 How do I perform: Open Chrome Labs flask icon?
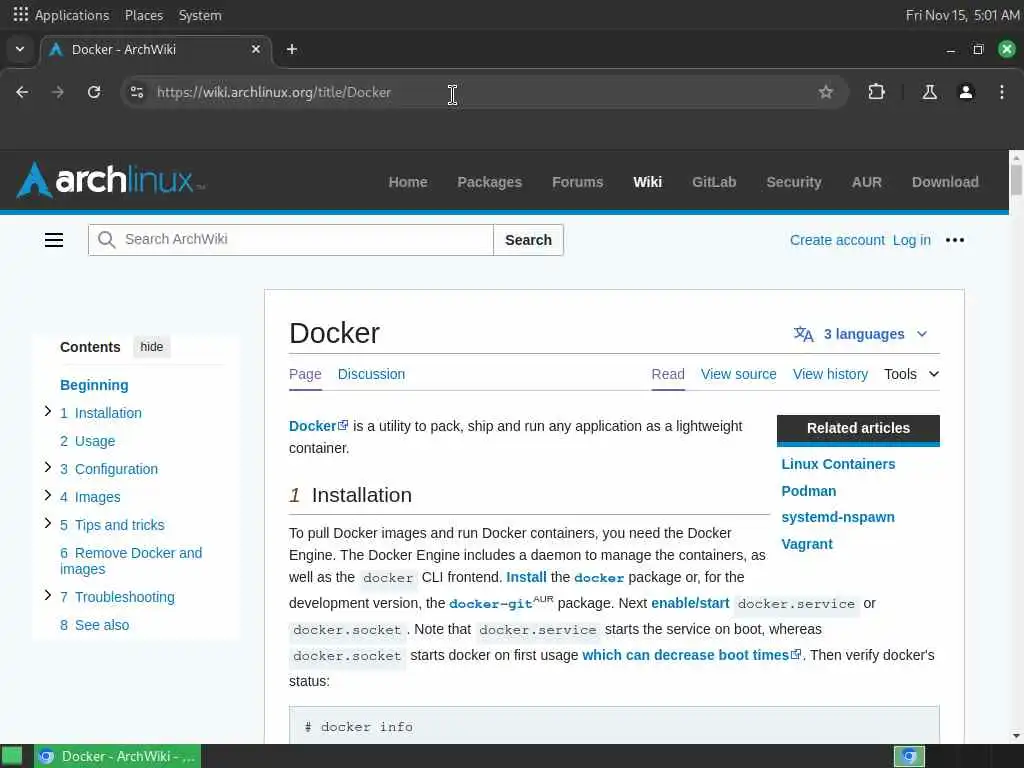click(x=929, y=92)
